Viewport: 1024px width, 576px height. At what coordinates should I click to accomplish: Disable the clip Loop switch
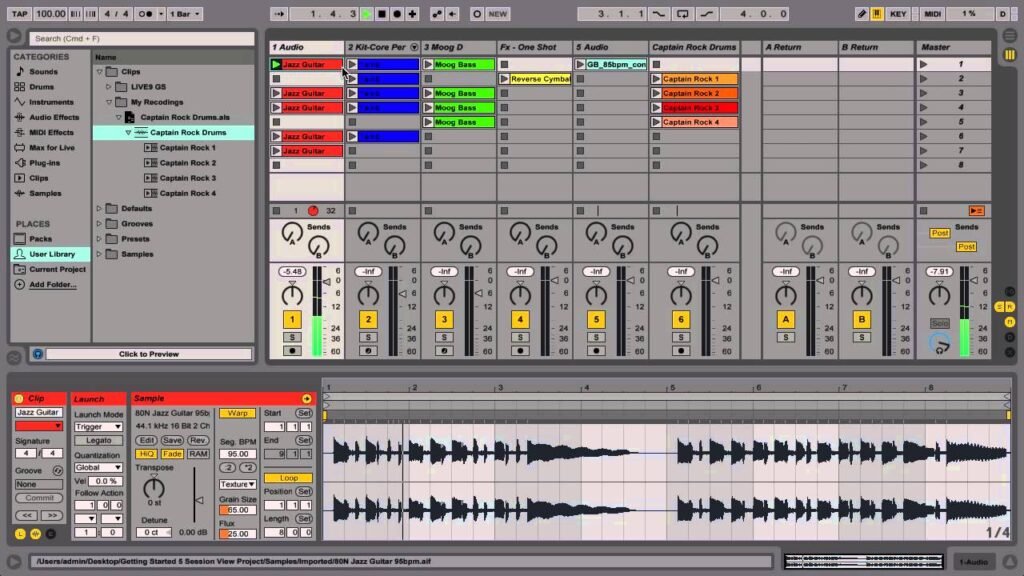pyautogui.click(x=288, y=478)
